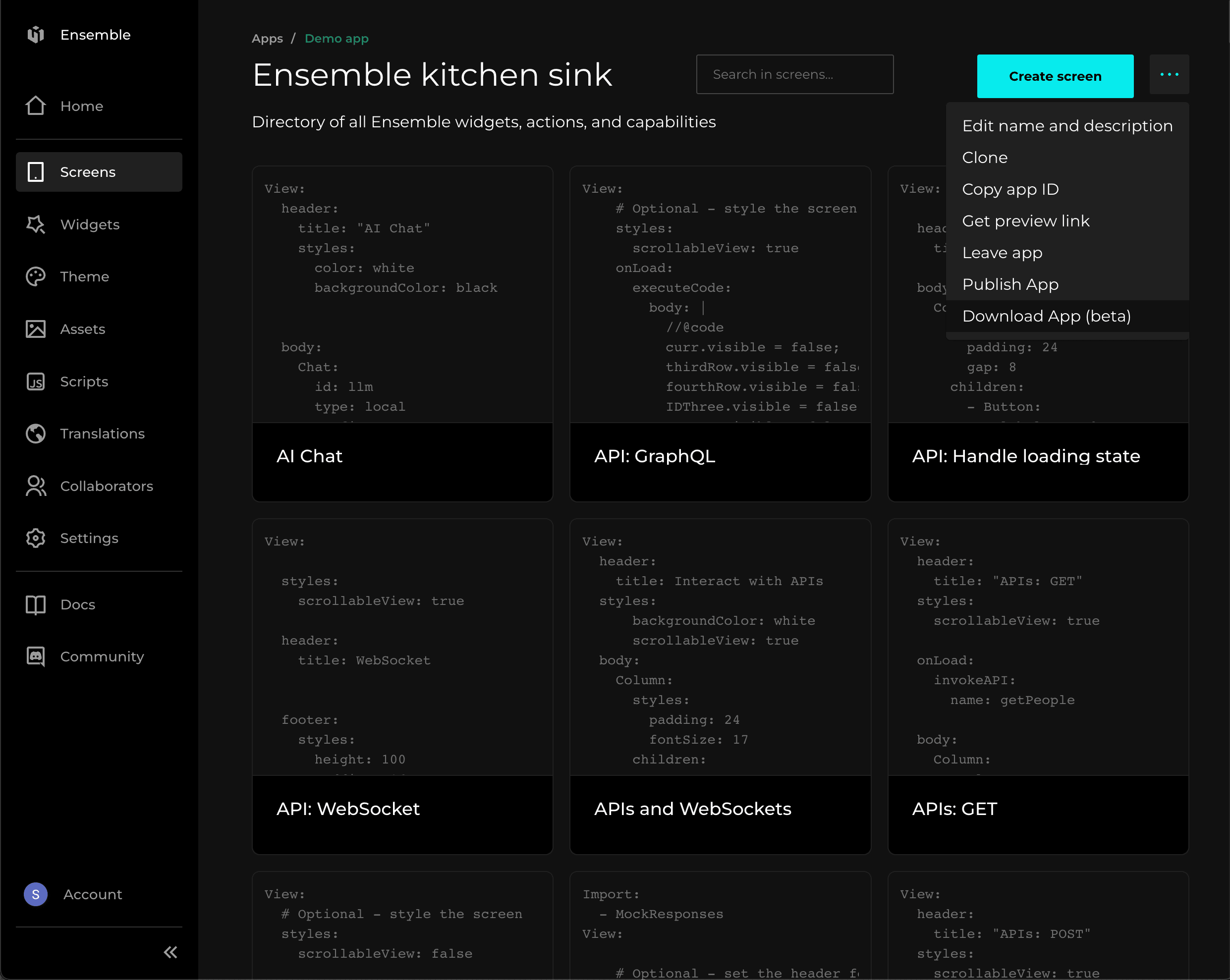Open Scripts via the JS icon
The width and height of the screenshot is (1230, 980).
[35, 381]
